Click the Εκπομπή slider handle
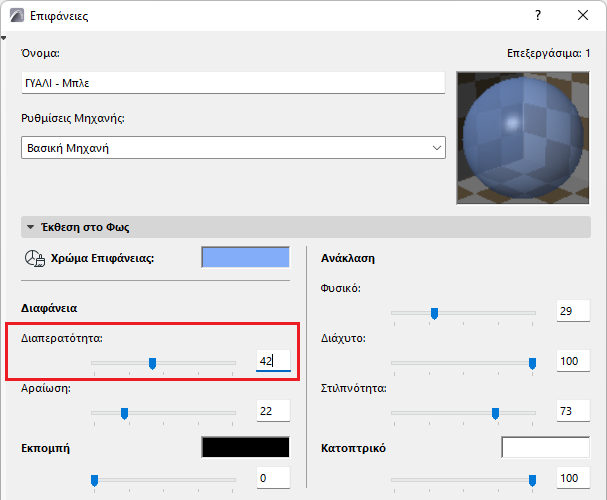Screen dimensions: 607x500 tap(94, 480)
